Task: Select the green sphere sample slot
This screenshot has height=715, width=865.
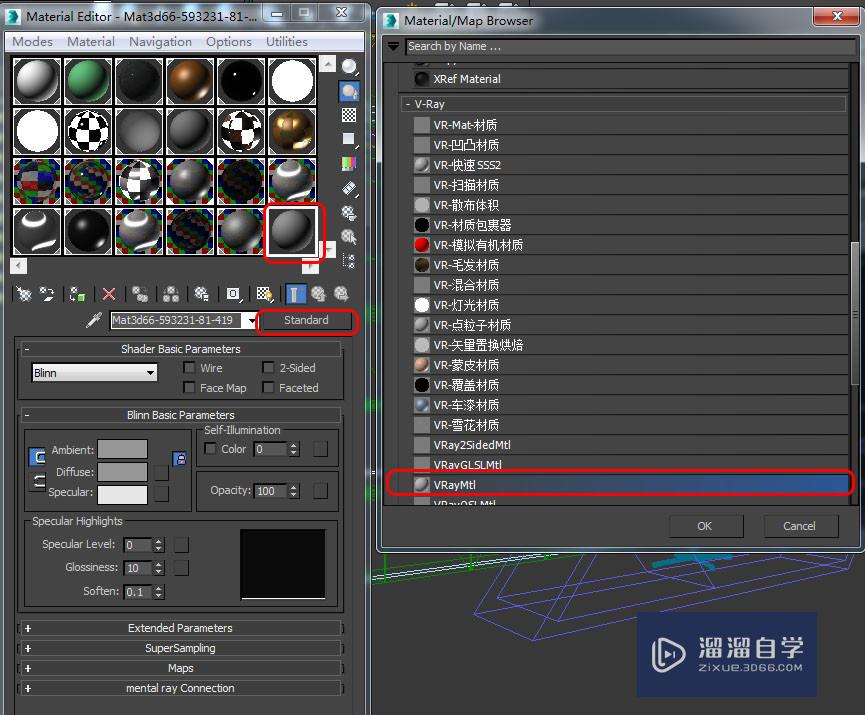Action: coord(88,81)
